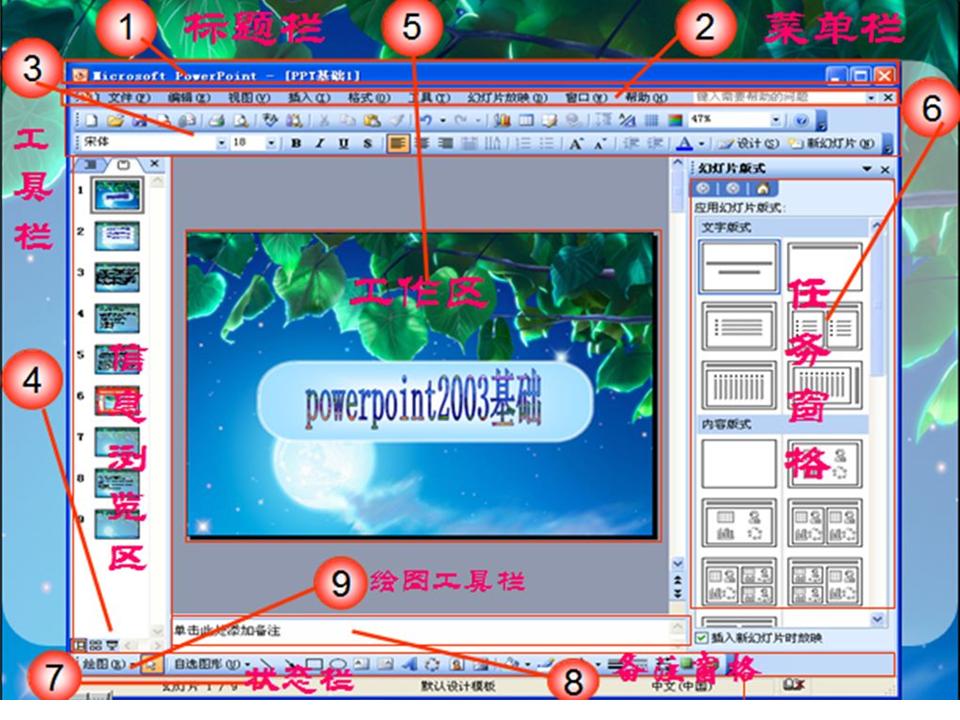Close the 幻灯片版式 task pane

[x=885, y=169]
